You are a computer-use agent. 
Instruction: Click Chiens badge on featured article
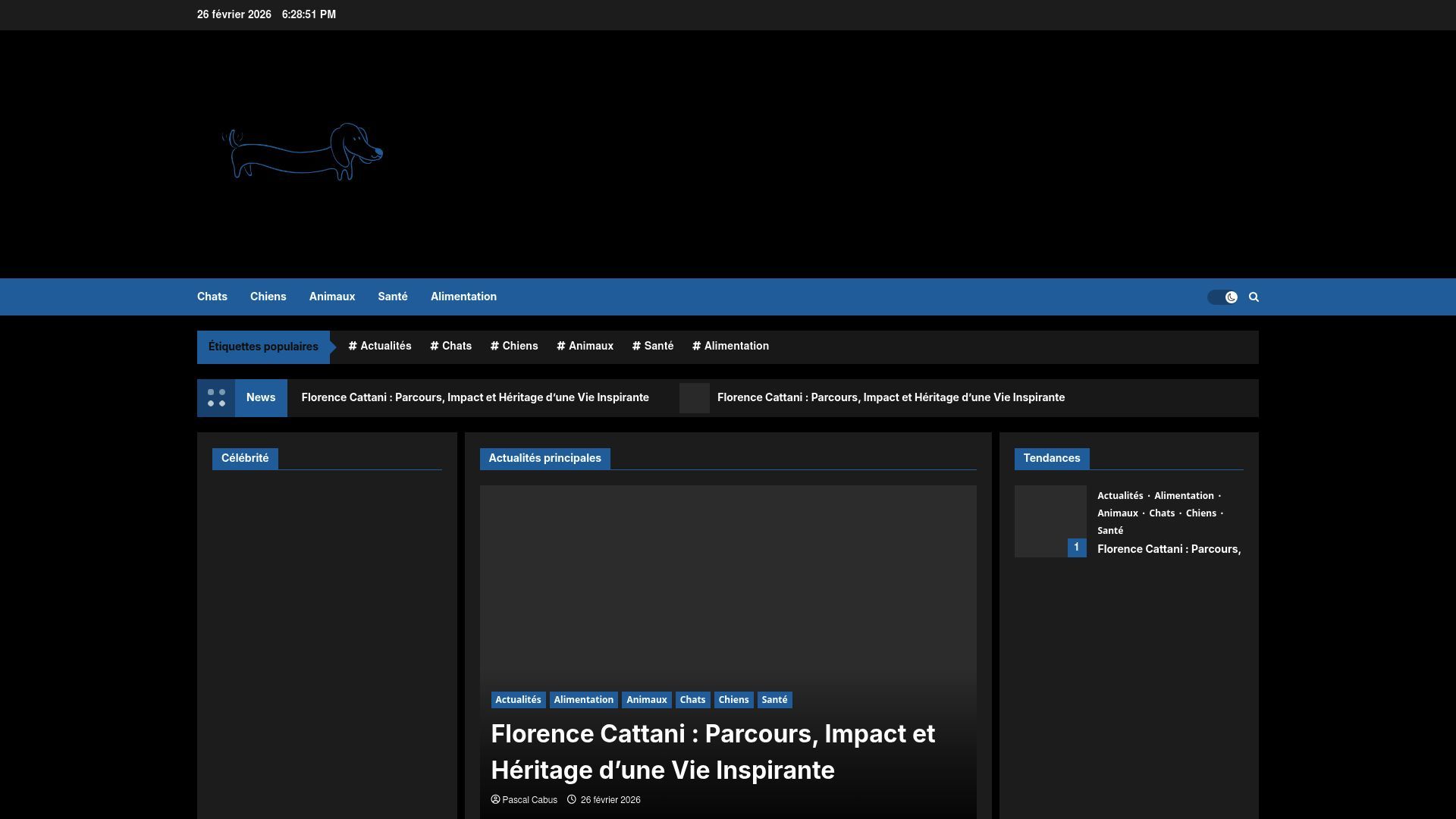click(x=733, y=700)
